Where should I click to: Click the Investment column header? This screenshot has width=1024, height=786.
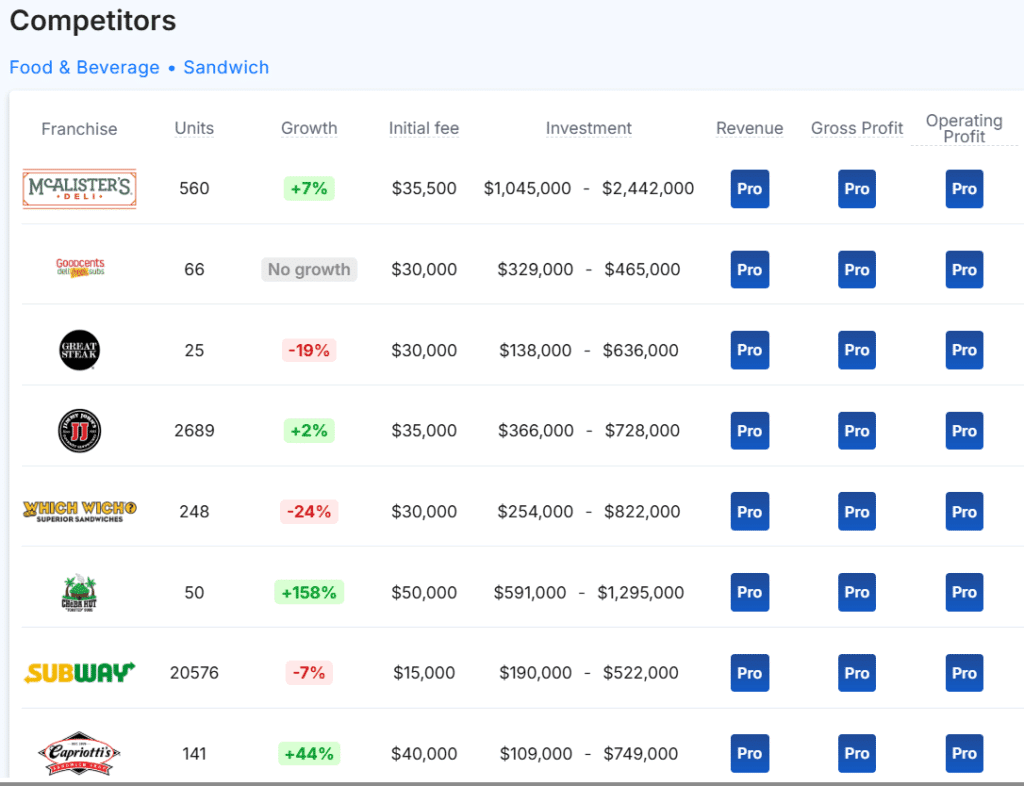(x=588, y=128)
